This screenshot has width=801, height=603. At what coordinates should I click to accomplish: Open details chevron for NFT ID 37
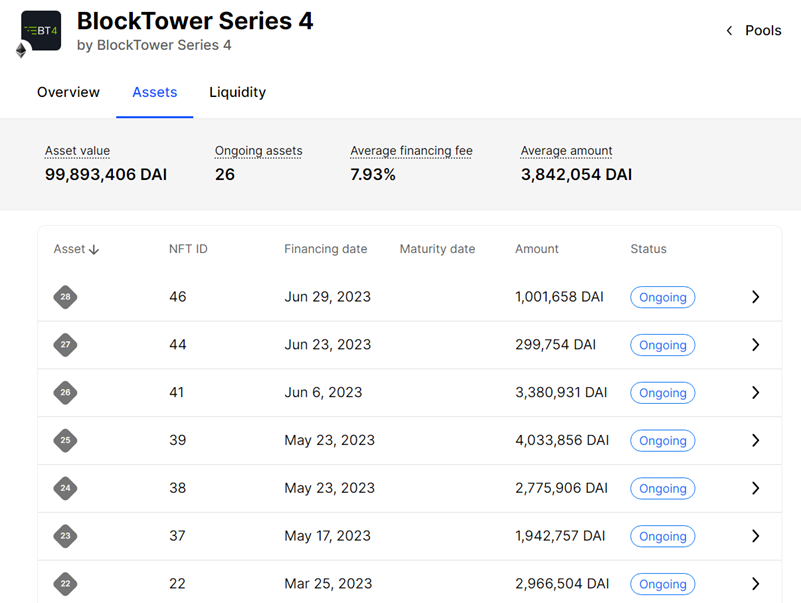coord(756,536)
